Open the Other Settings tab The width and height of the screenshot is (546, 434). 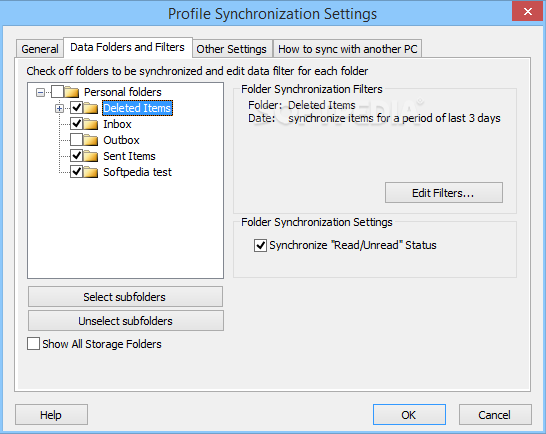click(232, 49)
